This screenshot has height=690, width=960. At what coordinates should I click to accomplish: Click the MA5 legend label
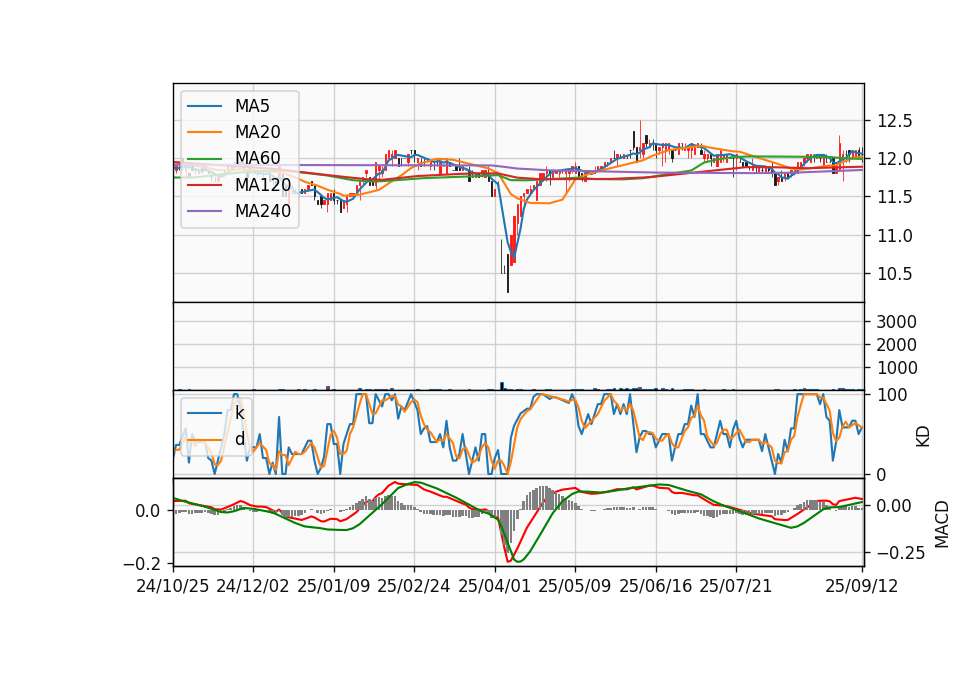coord(252,106)
